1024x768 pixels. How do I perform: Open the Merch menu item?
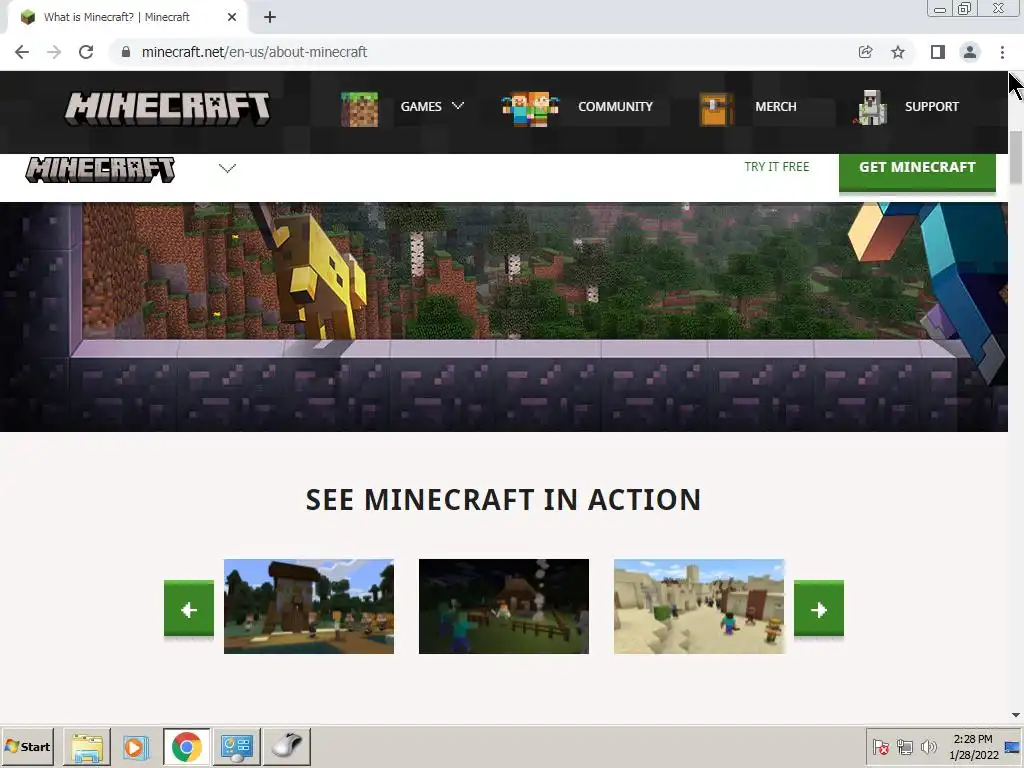point(776,106)
